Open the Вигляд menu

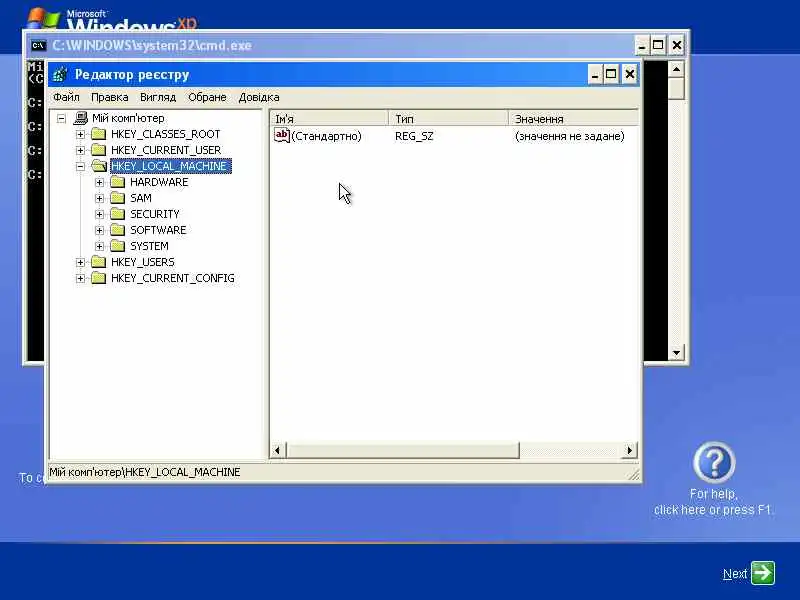[158, 97]
